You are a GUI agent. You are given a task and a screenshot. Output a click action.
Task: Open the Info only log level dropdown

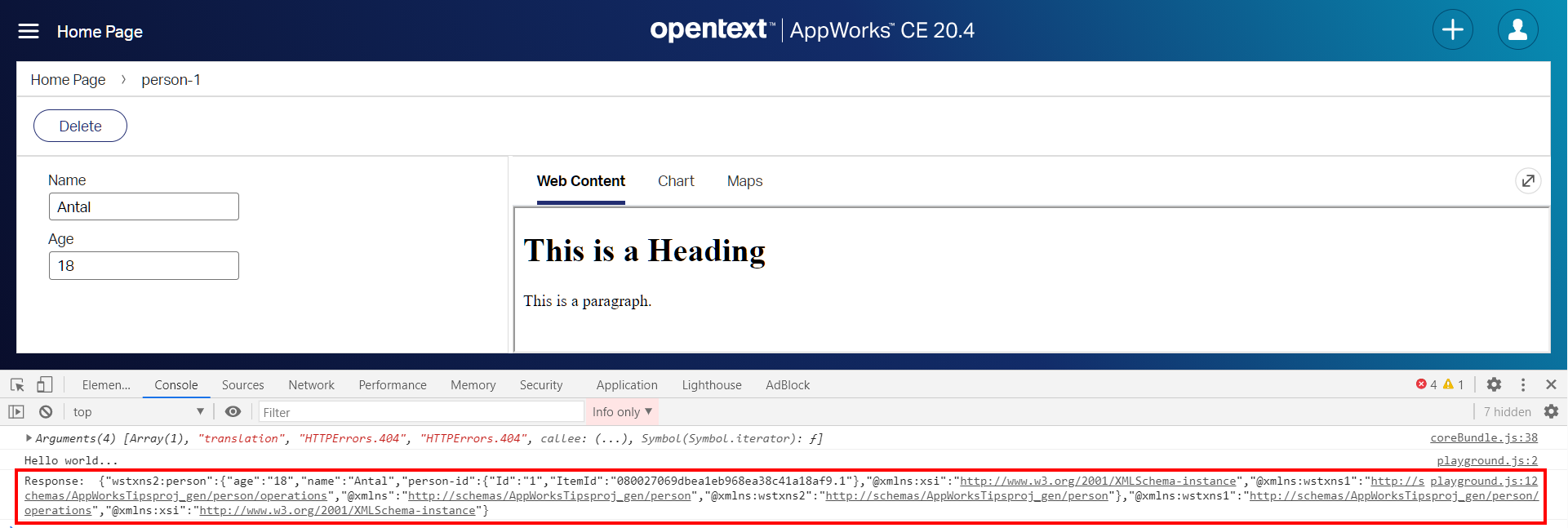point(622,412)
